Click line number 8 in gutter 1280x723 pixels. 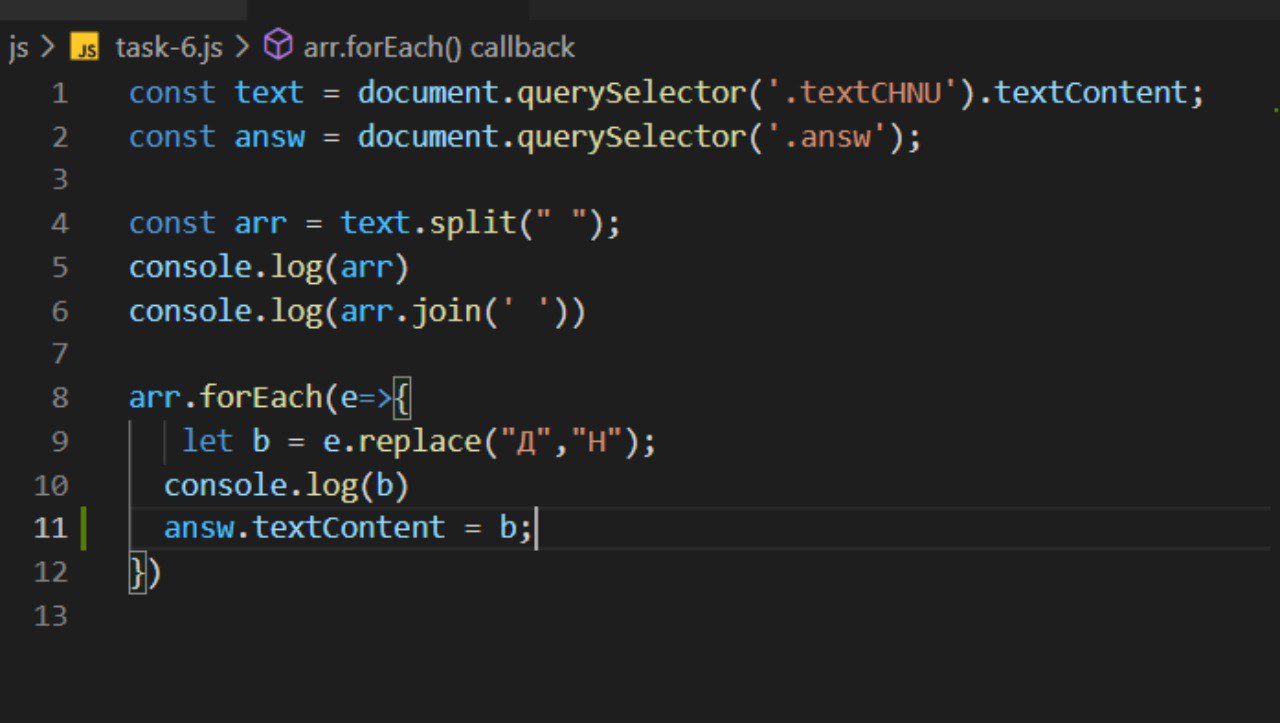[59, 398]
